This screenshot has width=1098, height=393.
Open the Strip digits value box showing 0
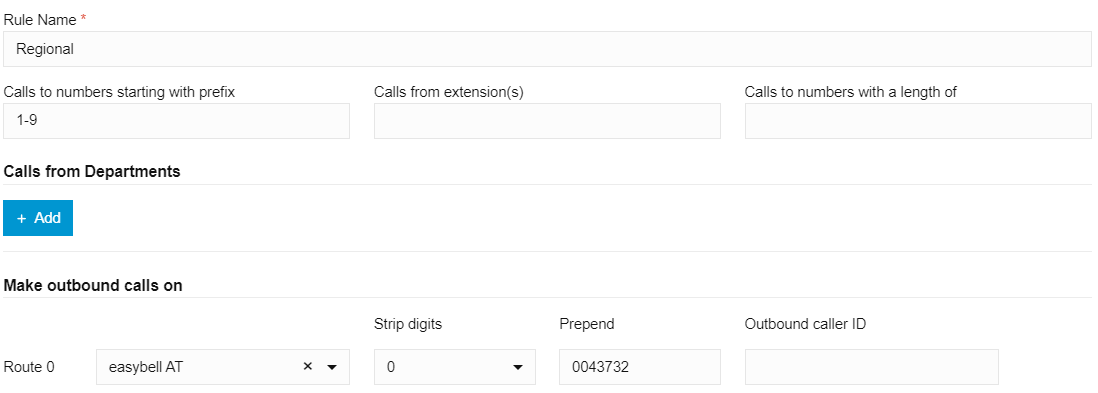pyautogui.click(x=454, y=367)
